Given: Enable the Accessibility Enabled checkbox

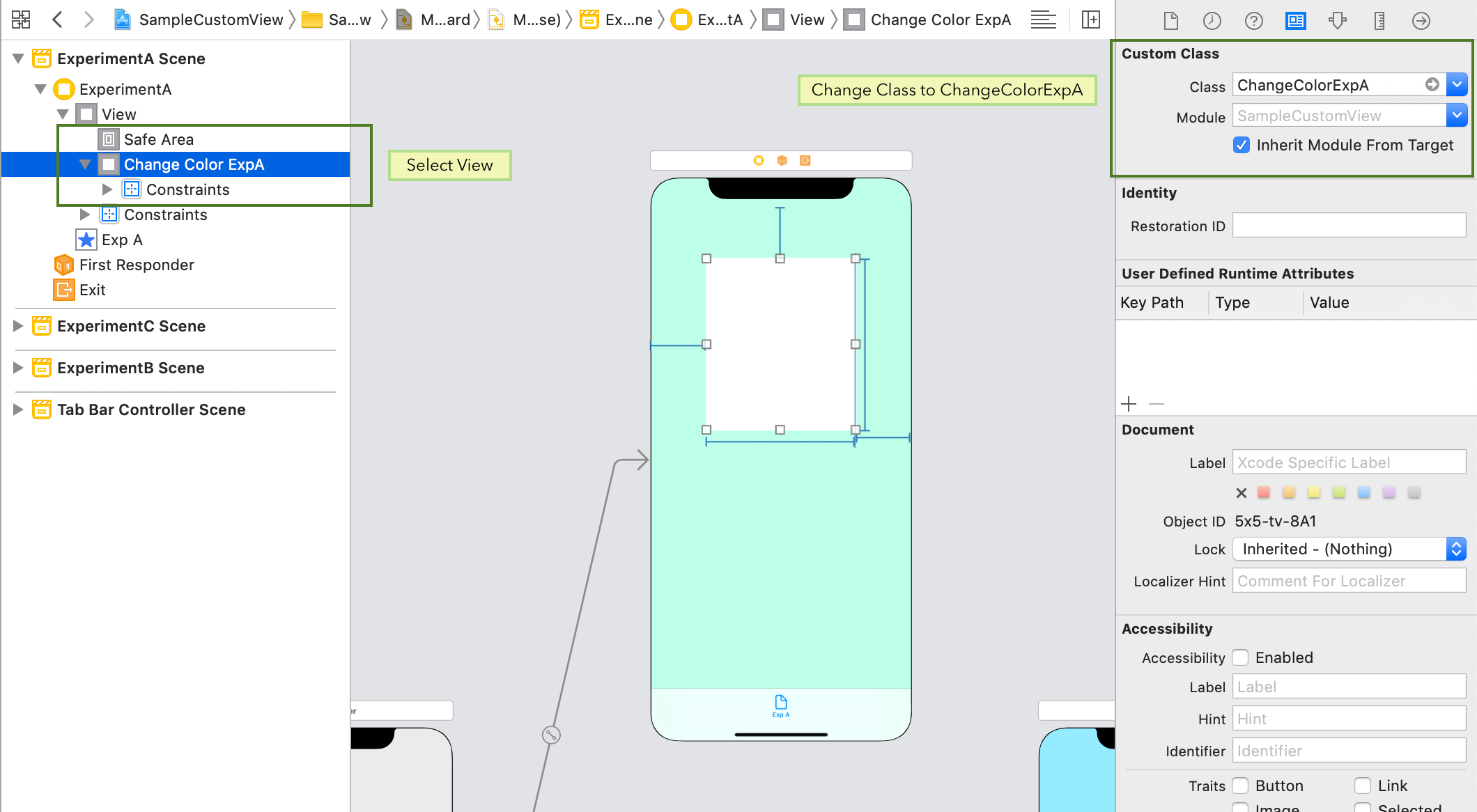Looking at the screenshot, I should [1240, 657].
